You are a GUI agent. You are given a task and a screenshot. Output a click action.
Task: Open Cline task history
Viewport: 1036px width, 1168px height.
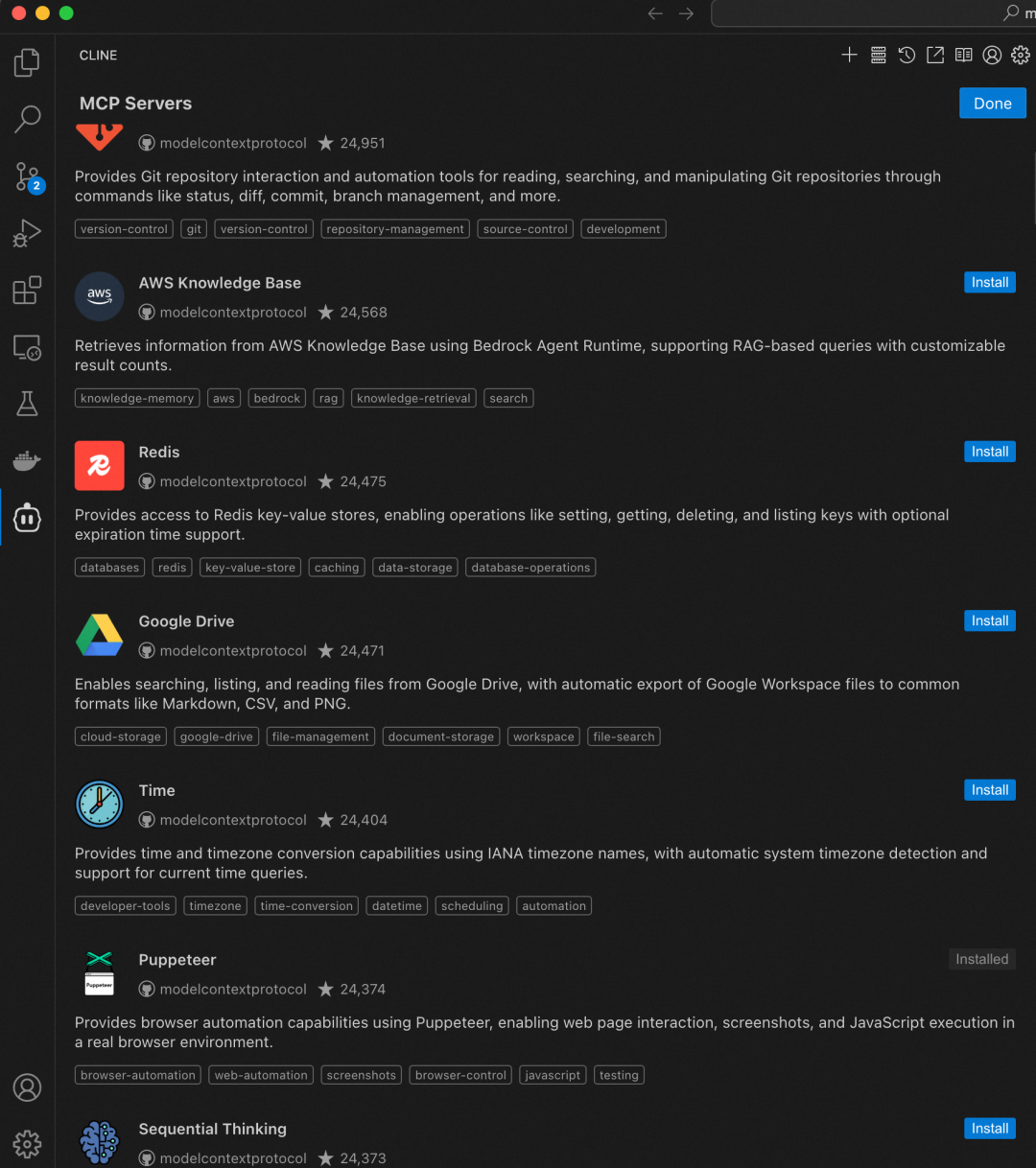906,56
